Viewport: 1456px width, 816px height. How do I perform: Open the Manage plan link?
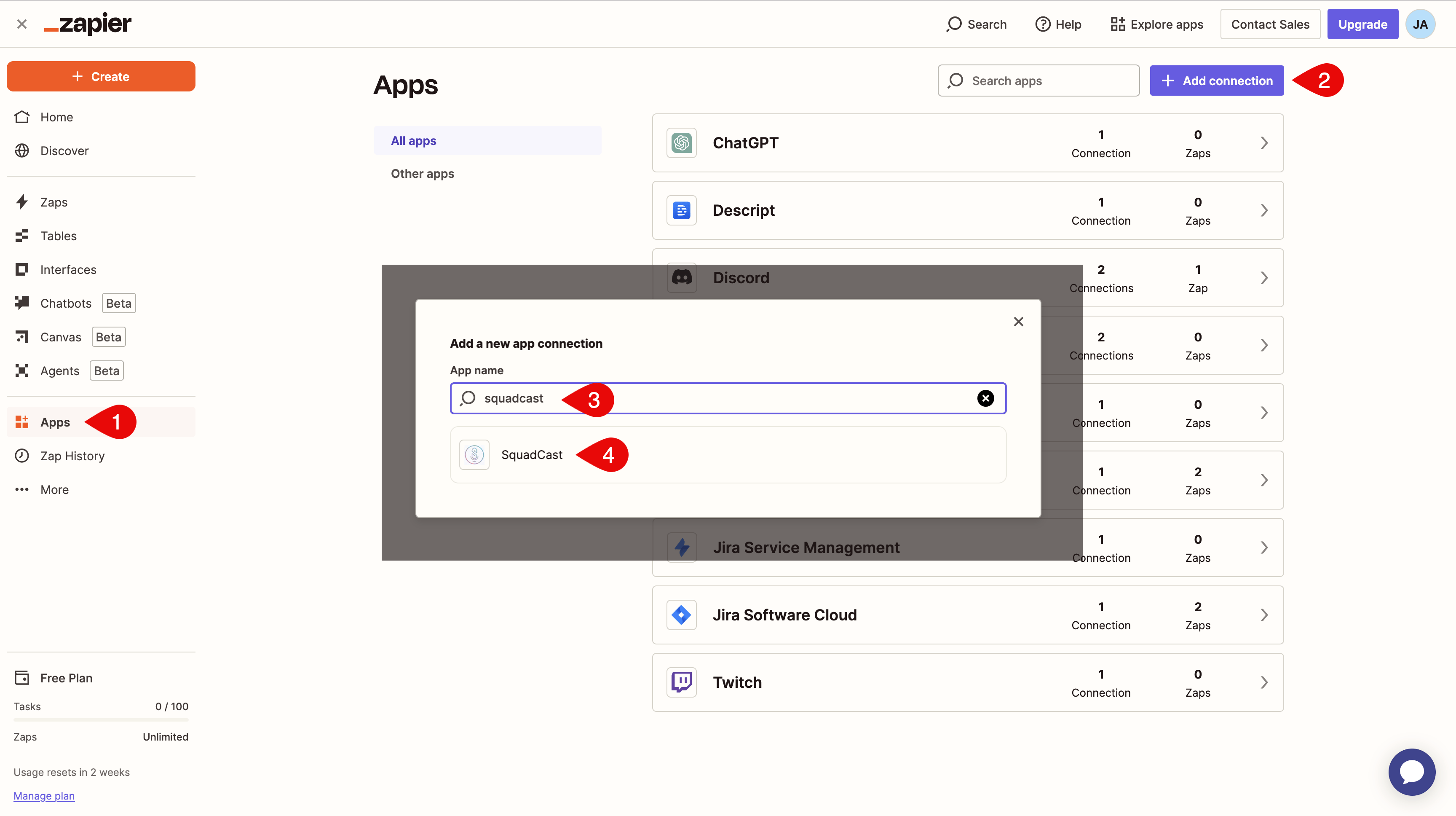pos(44,796)
